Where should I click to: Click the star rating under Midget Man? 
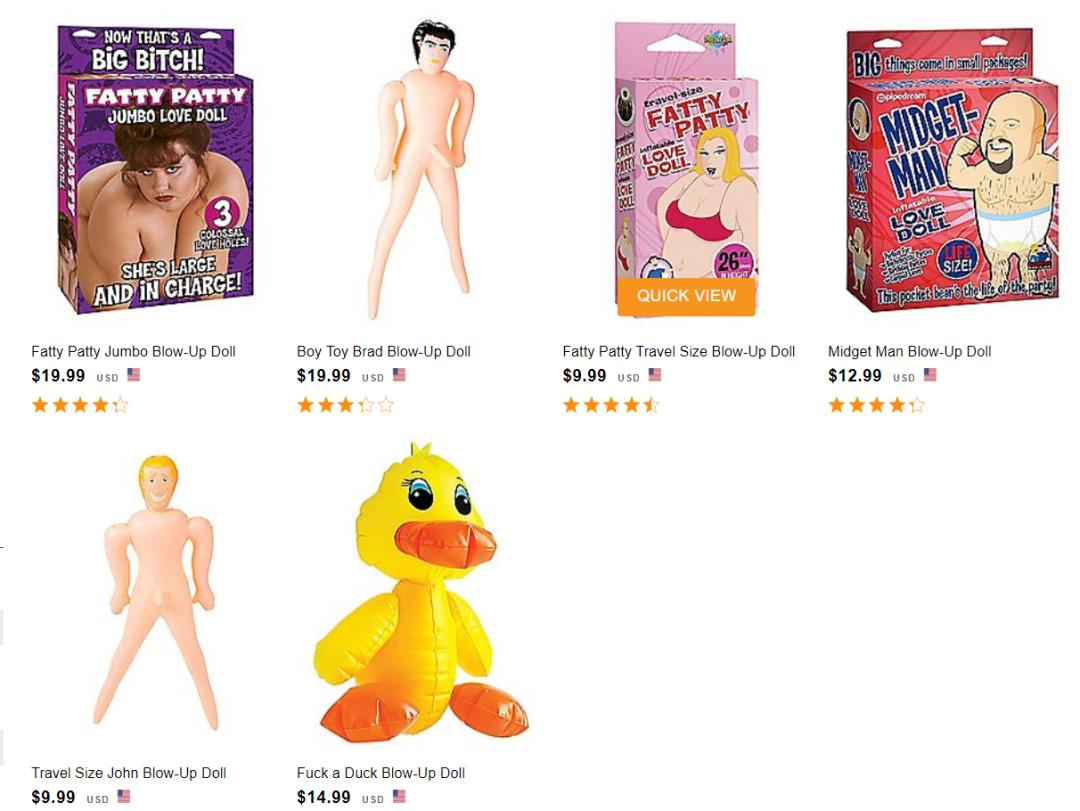coord(876,405)
